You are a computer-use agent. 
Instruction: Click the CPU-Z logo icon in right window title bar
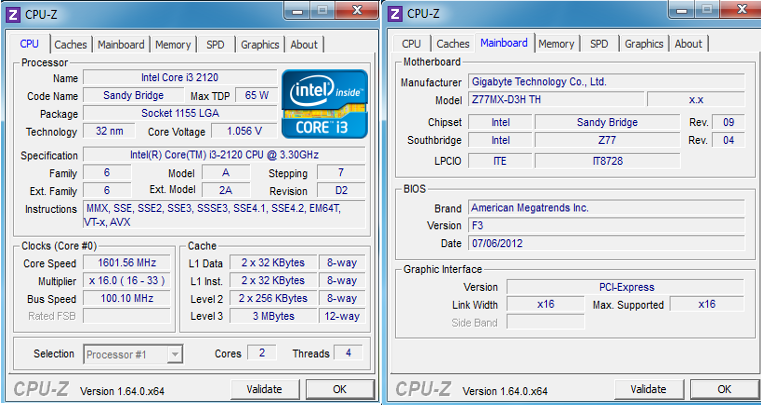point(396,13)
